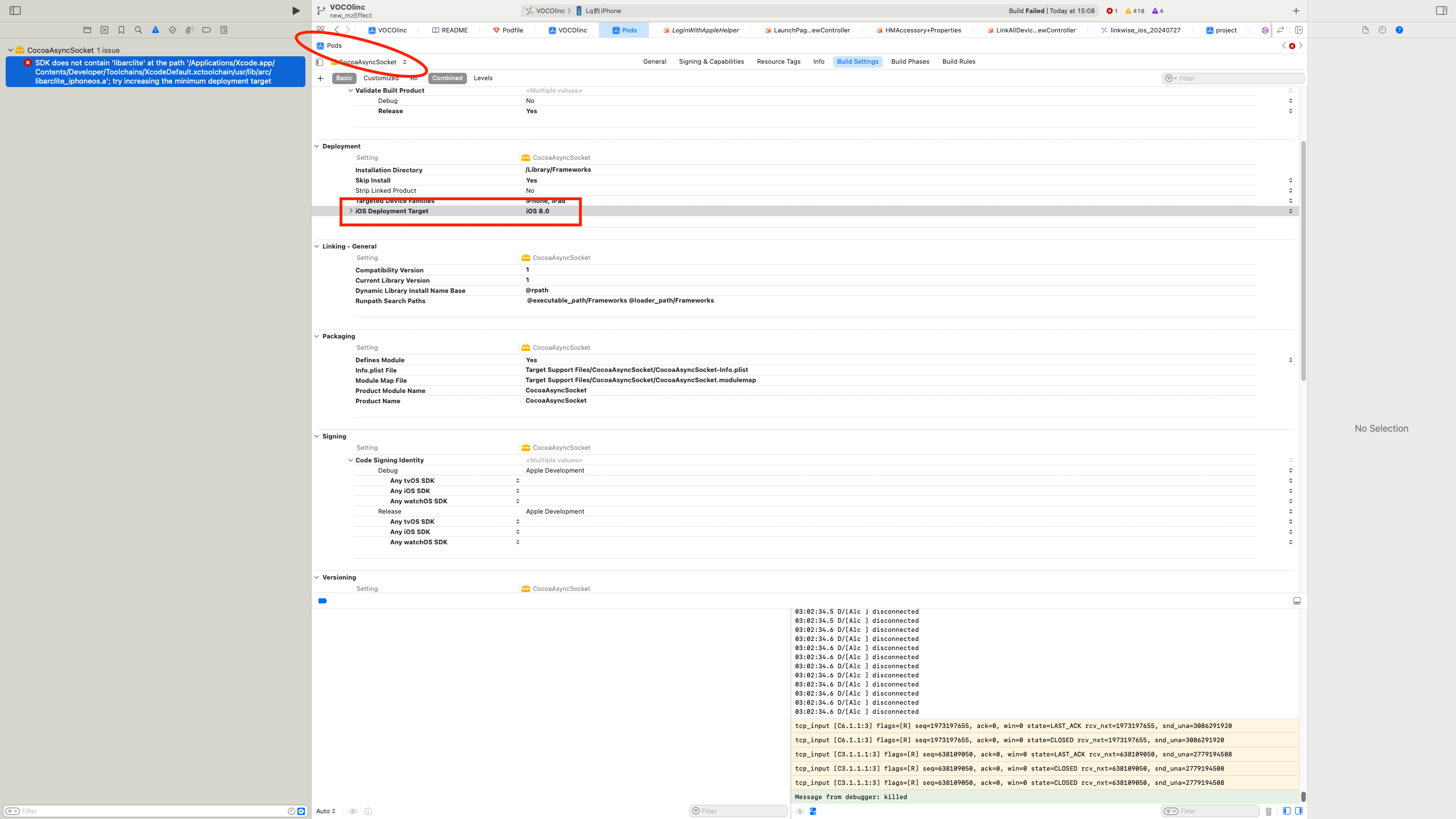Click the purple runtime issues indicator
Image resolution: width=1456 pixels, height=819 pixels.
tap(1157, 11)
